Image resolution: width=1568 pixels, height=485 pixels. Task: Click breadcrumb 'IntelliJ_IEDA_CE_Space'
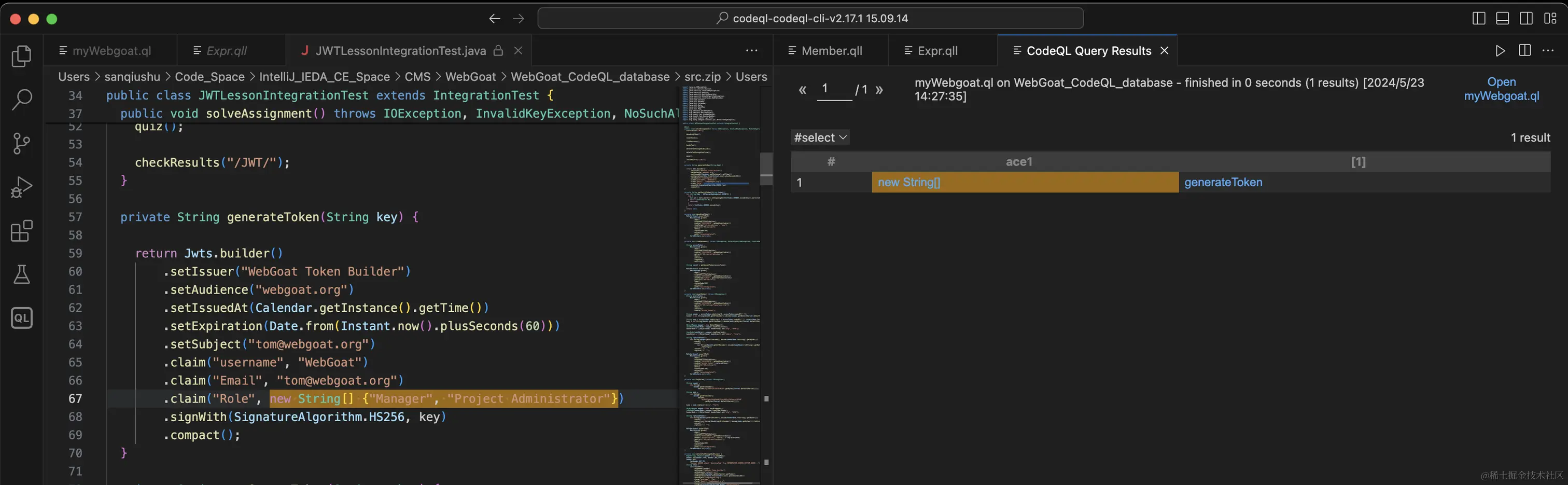pyautogui.click(x=325, y=77)
